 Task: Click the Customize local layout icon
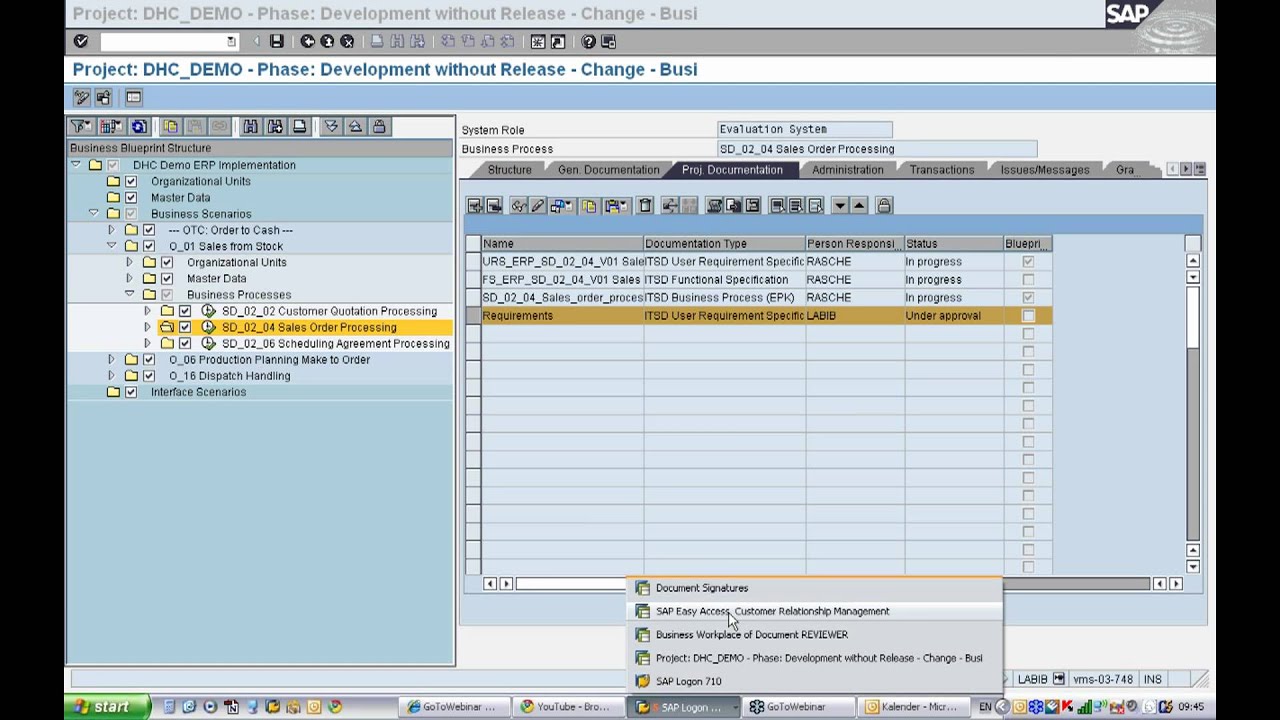click(608, 41)
